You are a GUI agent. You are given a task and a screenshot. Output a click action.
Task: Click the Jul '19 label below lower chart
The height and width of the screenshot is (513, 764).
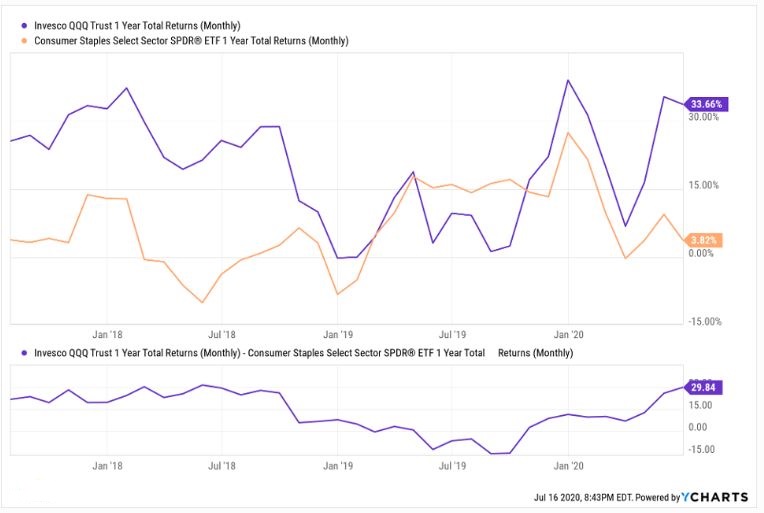[452, 466]
